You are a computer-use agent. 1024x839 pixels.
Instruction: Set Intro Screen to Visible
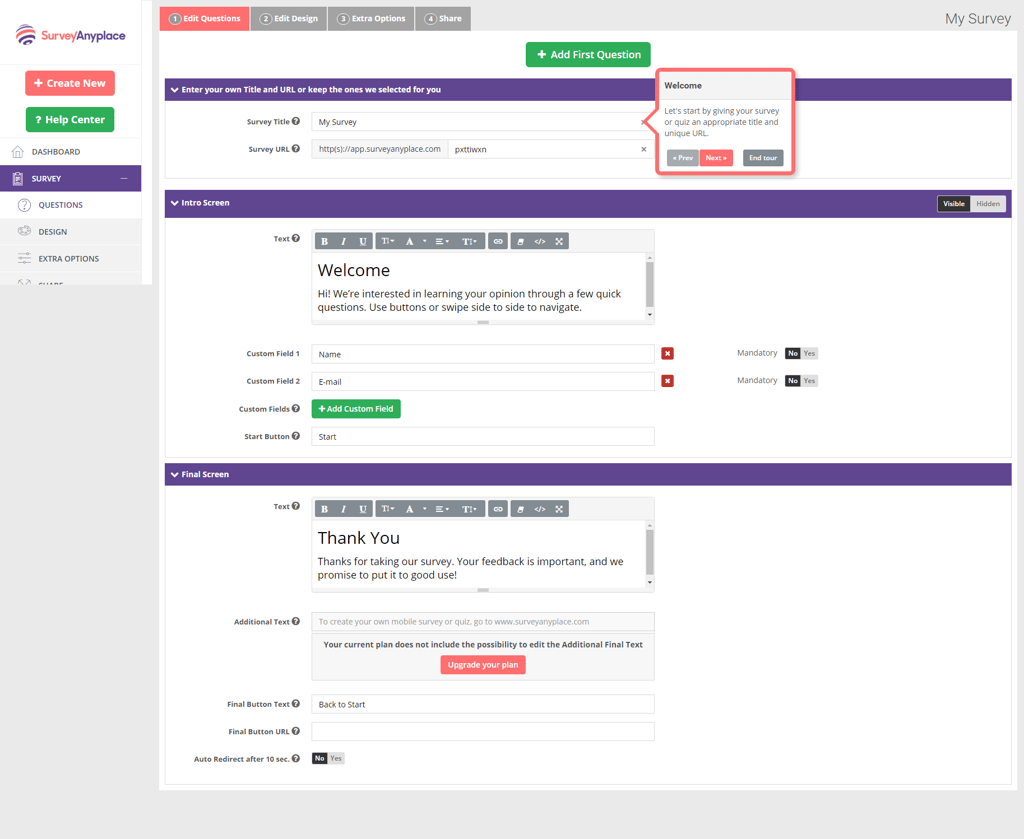[953, 204]
